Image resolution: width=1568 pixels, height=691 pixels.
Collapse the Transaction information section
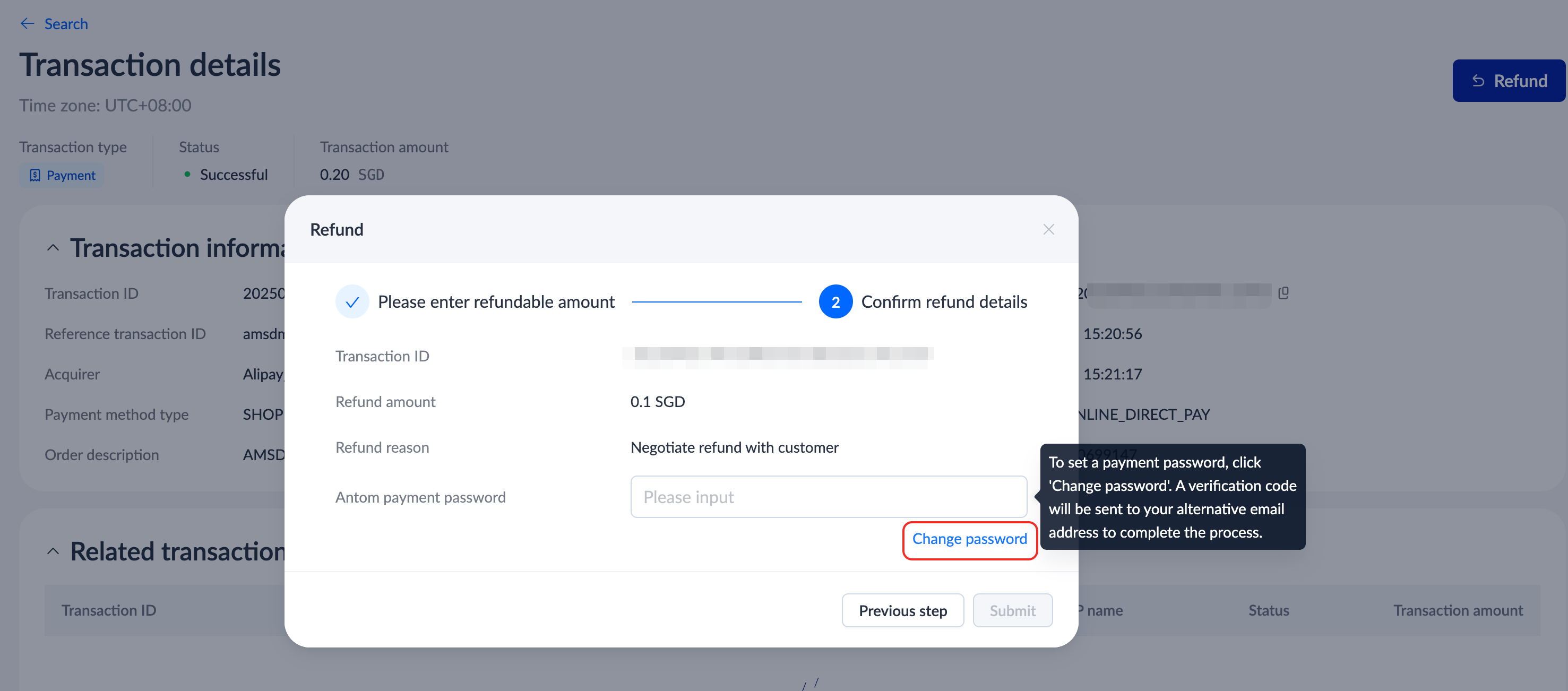(x=53, y=248)
